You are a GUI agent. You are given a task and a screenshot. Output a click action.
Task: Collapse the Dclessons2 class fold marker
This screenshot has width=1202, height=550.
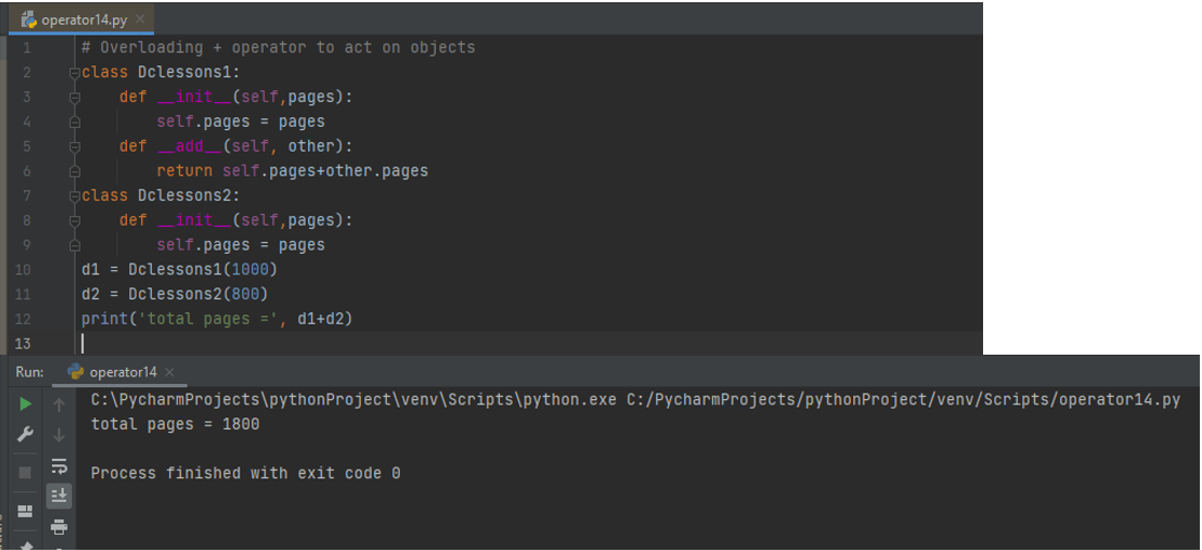(74, 195)
